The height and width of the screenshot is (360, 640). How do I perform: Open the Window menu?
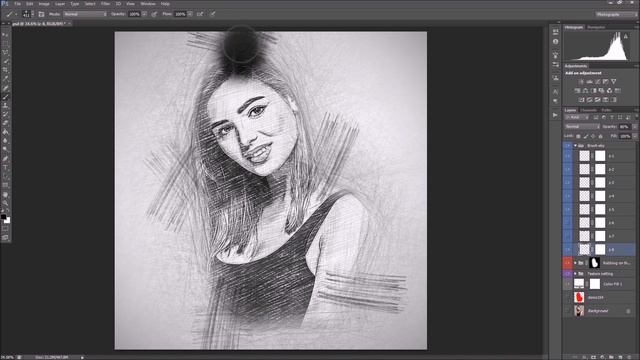(x=148, y=4)
